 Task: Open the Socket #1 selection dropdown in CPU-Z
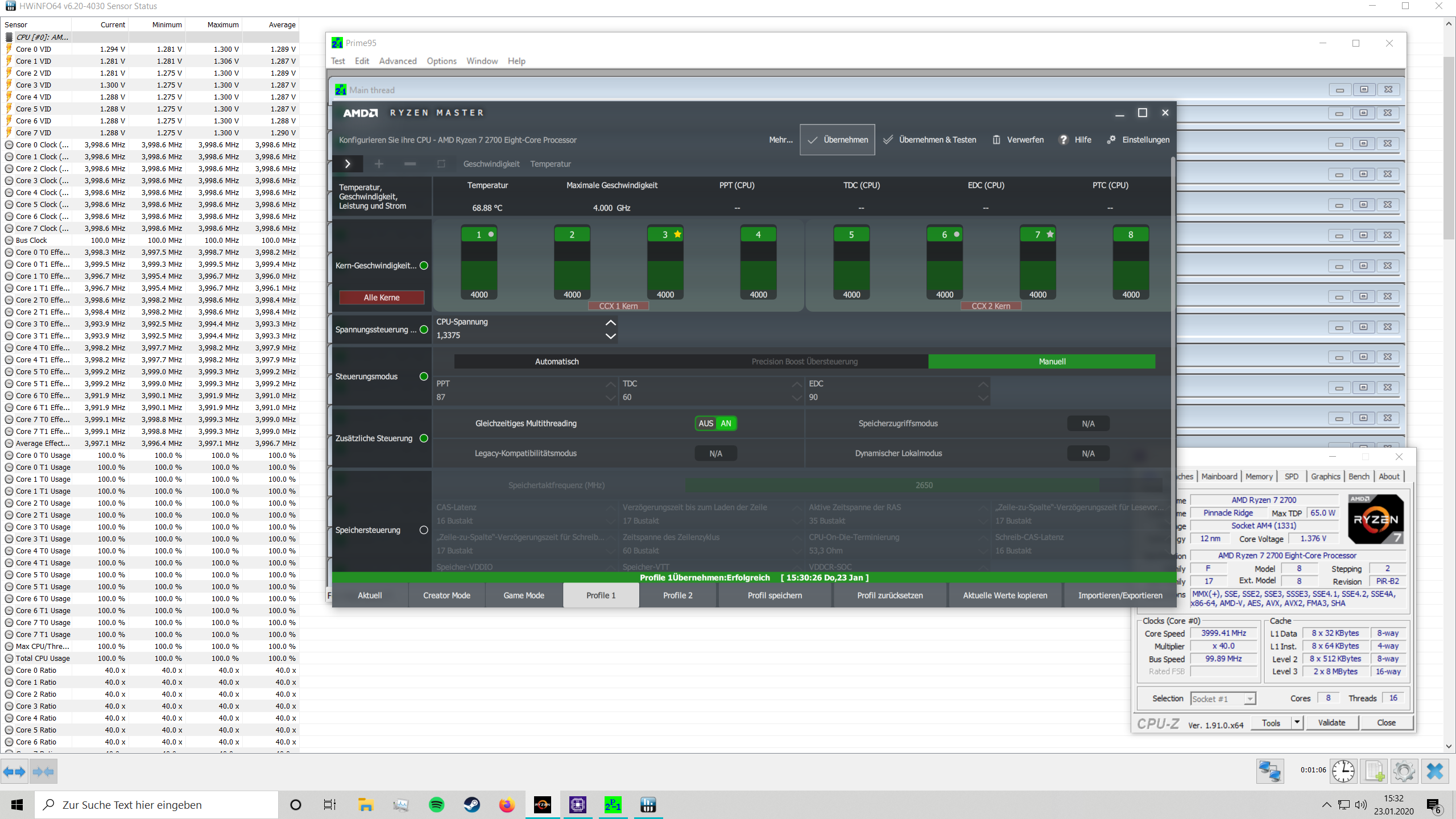(1249, 698)
